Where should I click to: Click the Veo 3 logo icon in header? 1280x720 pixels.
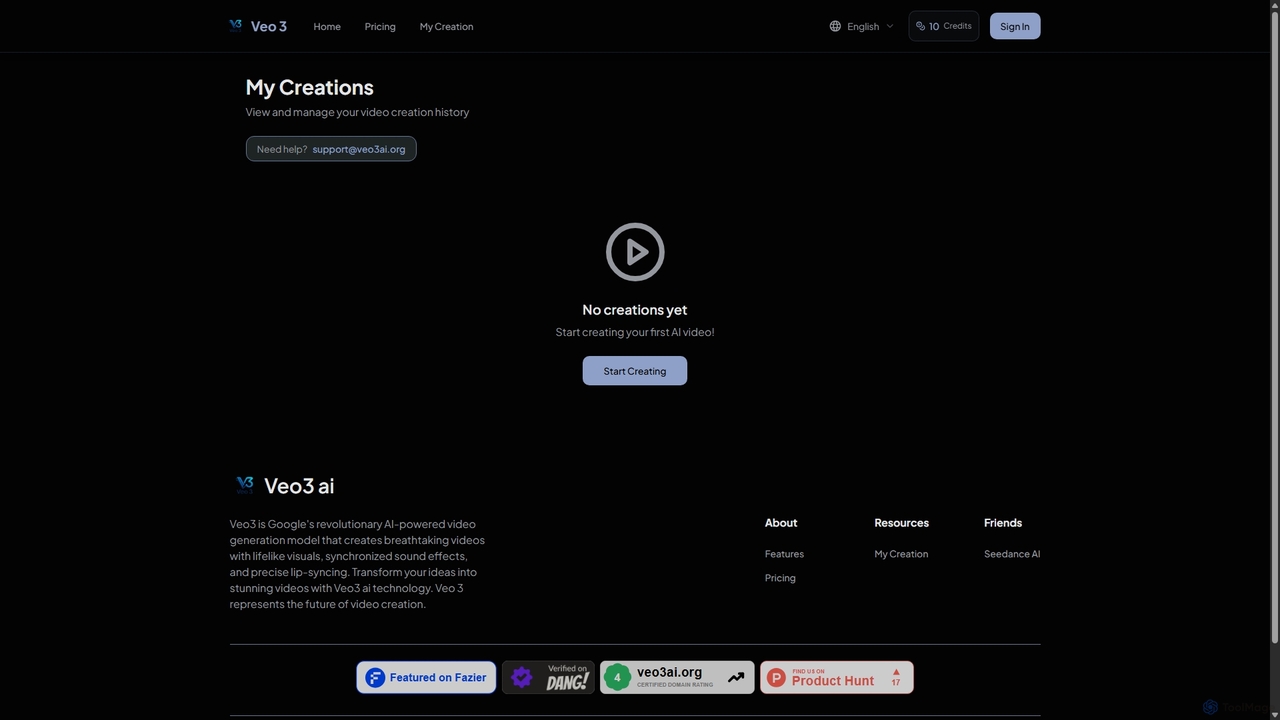[236, 26]
